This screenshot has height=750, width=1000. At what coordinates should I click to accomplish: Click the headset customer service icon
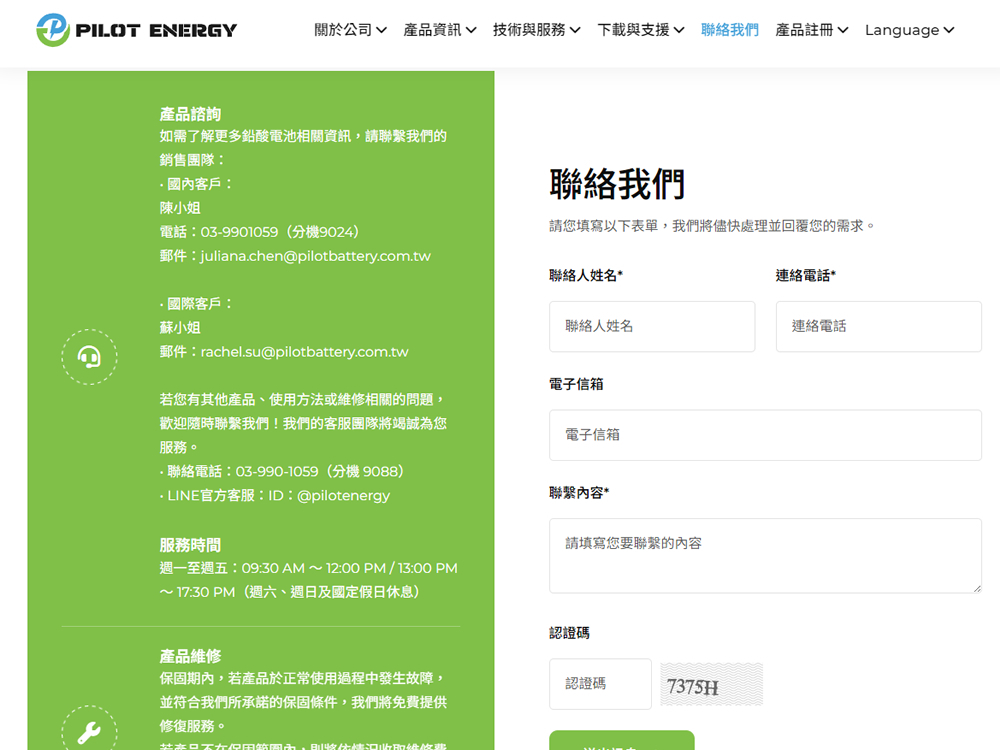click(x=89, y=357)
